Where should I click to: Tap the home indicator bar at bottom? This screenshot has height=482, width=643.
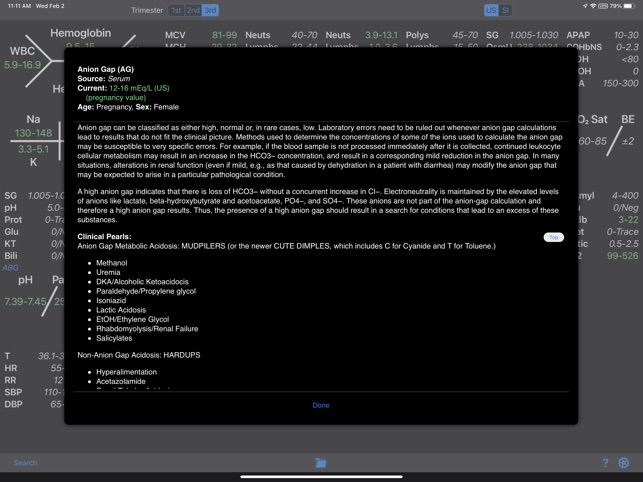pyautogui.click(x=321, y=476)
